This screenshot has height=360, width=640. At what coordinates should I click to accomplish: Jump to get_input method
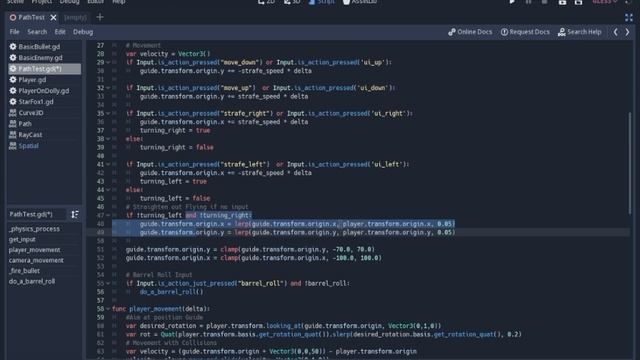click(44, 240)
